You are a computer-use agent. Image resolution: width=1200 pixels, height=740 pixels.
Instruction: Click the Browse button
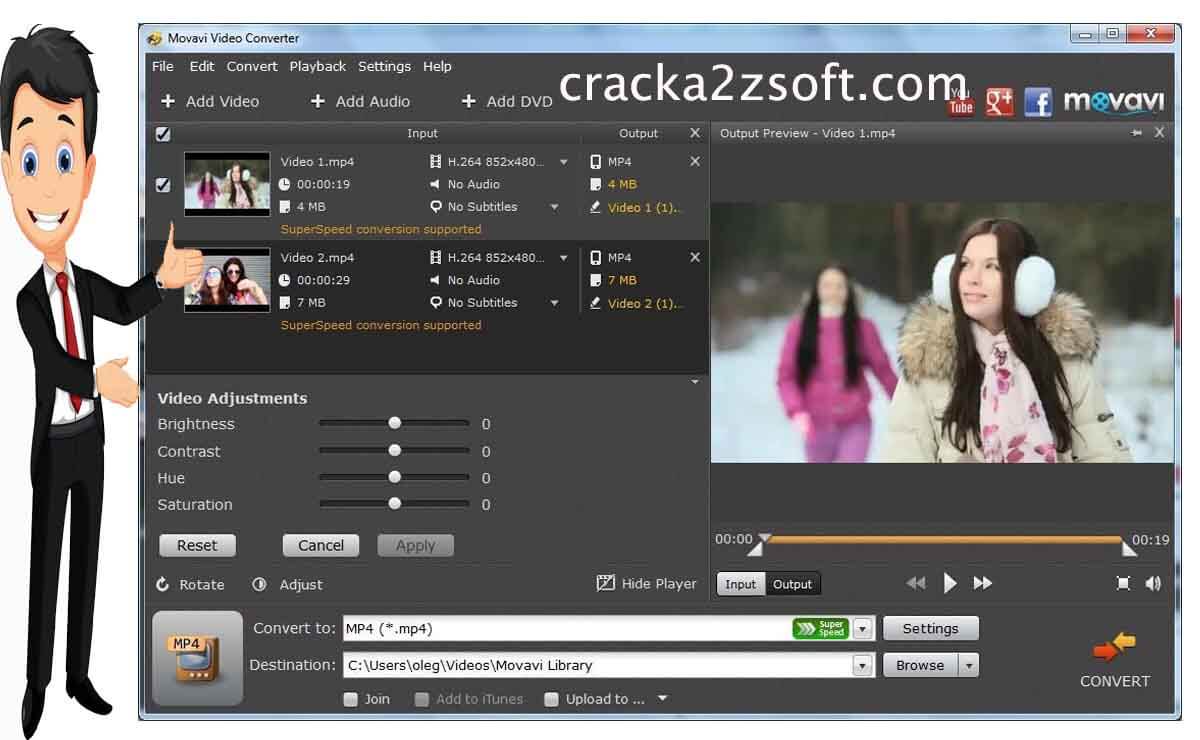[920, 665]
